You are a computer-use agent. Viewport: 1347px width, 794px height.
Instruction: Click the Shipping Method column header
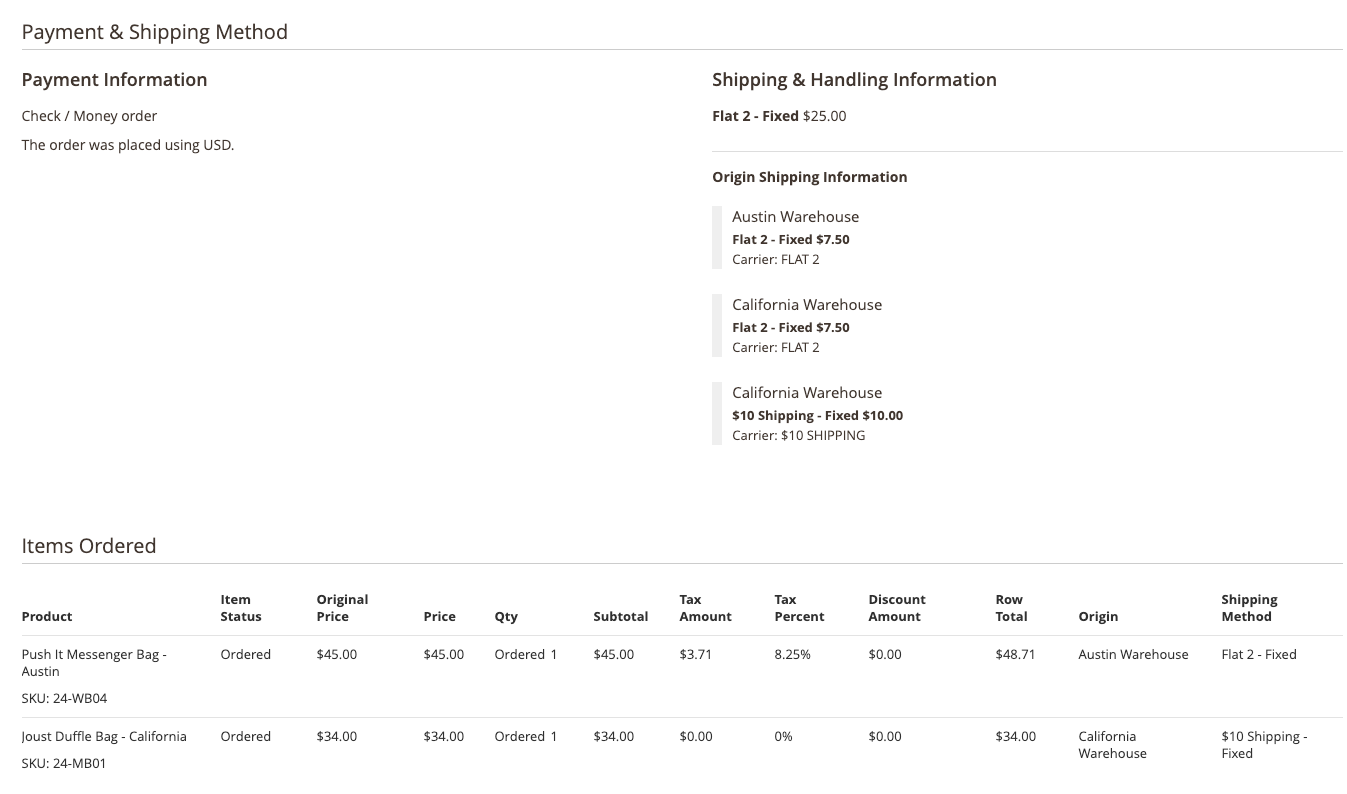click(1249, 608)
